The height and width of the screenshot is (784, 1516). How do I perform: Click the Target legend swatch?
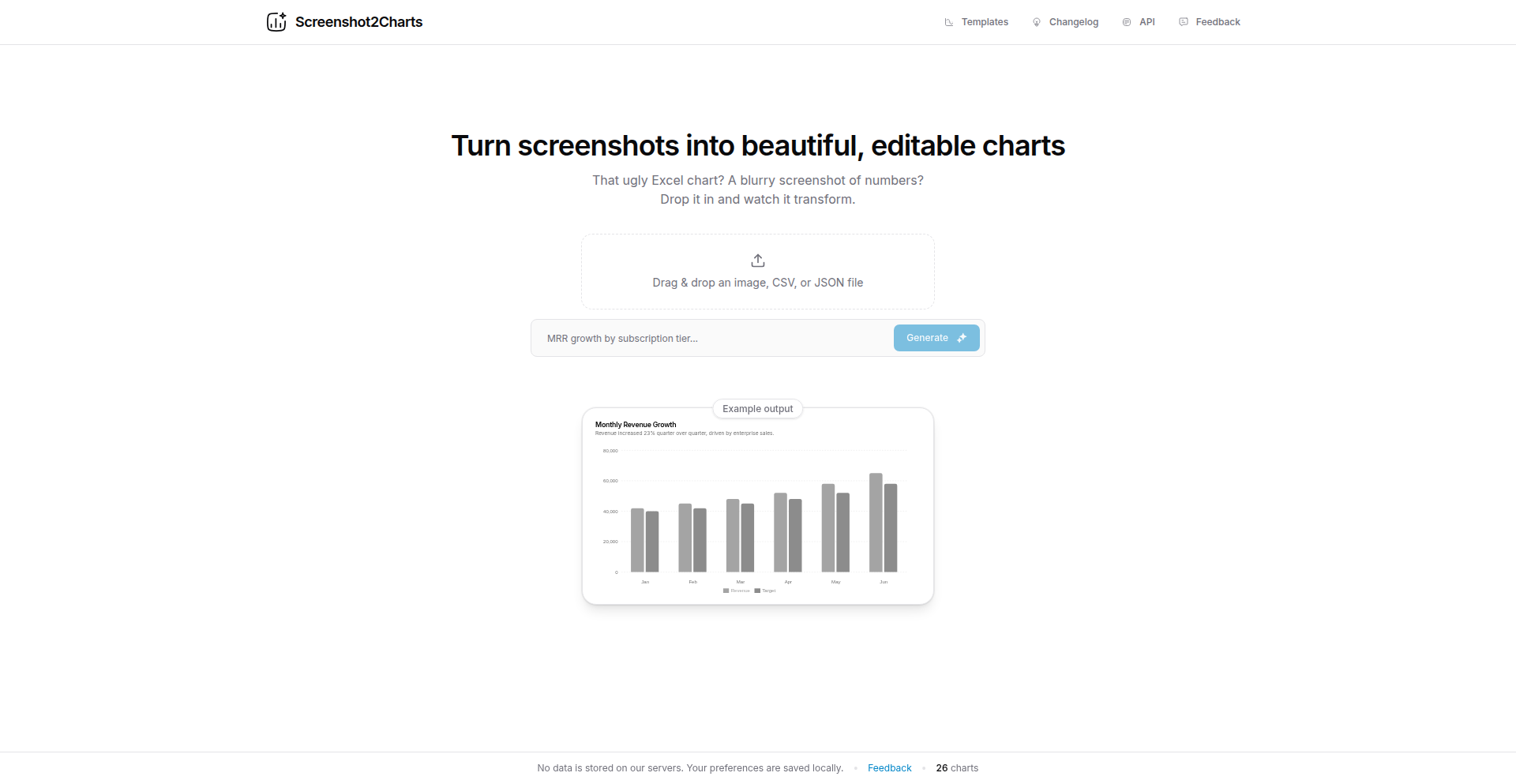(757, 591)
